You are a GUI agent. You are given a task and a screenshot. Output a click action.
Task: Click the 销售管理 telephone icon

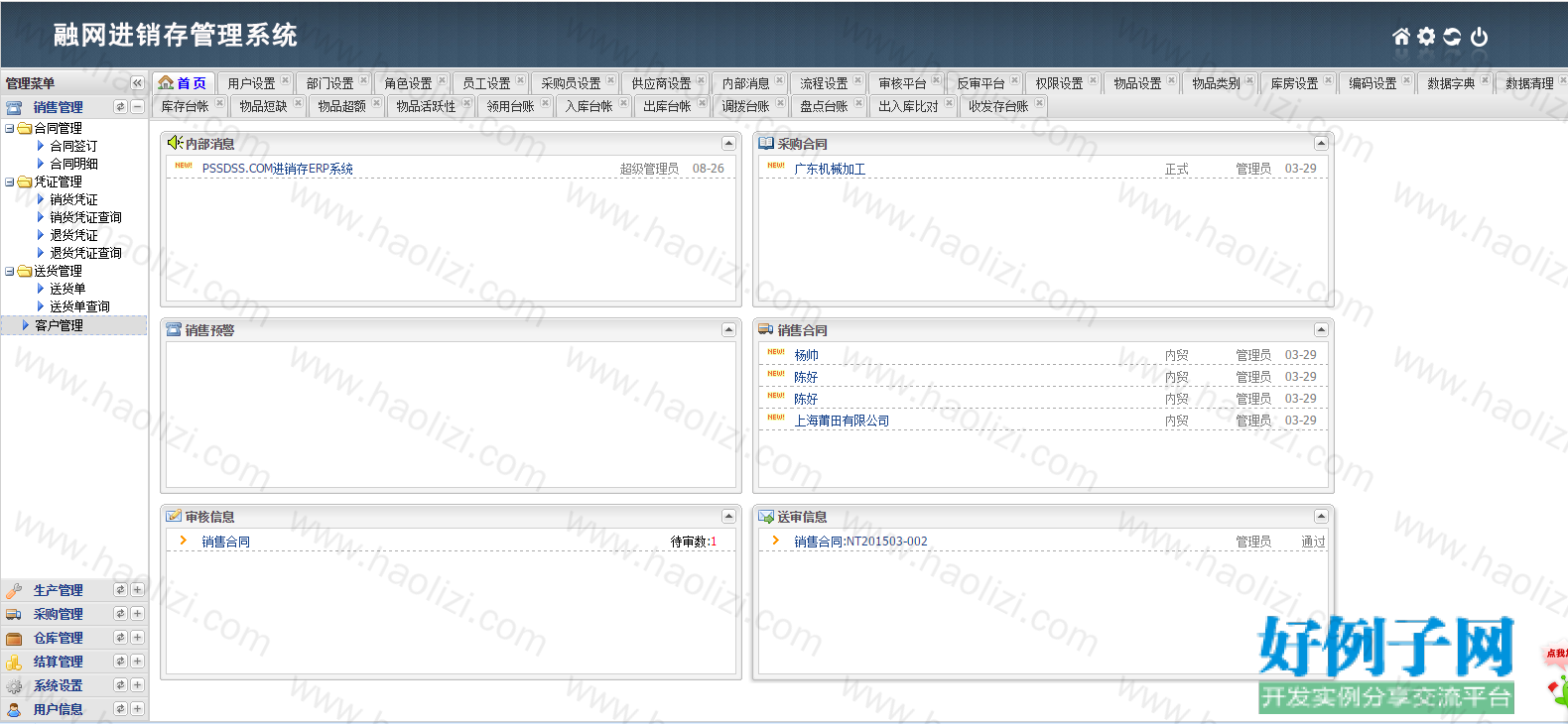tap(14, 107)
